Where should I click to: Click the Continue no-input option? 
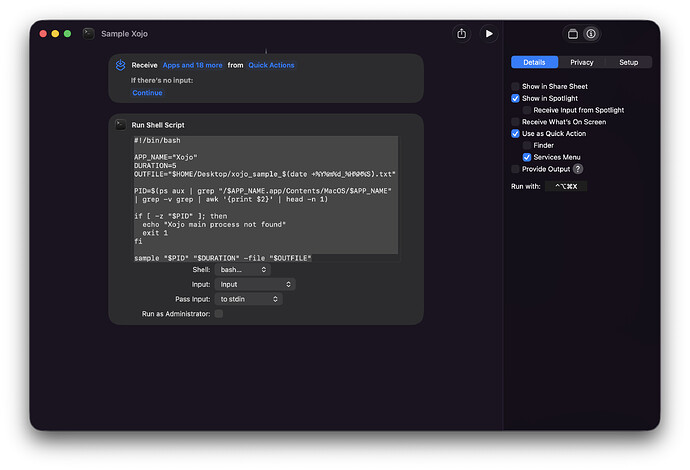coord(147,93)
